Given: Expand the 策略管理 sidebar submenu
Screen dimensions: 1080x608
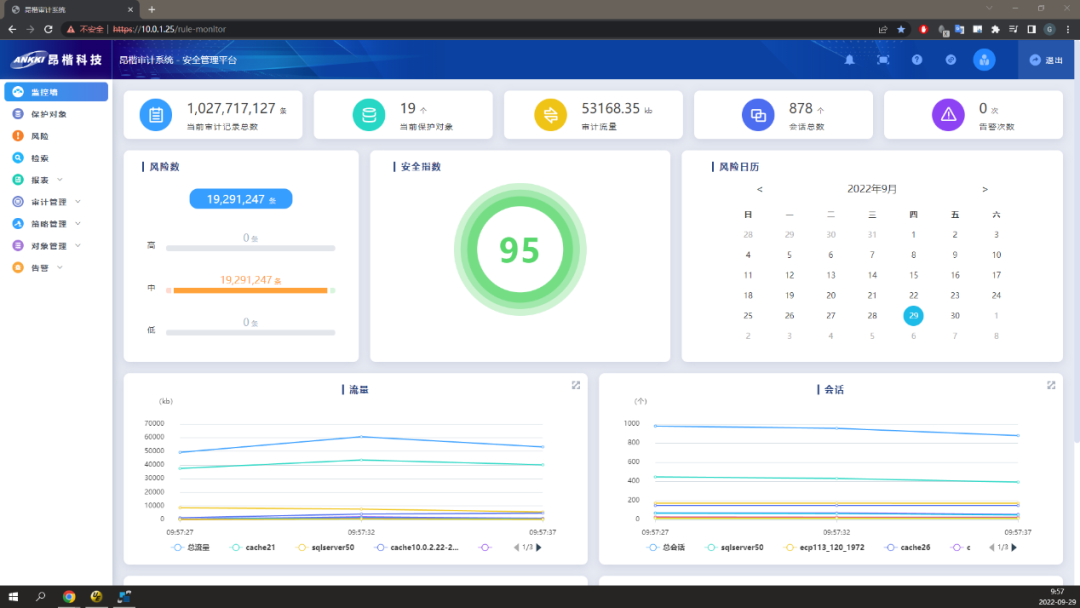Looking at the screenshot, I should (x=56, y=224).
